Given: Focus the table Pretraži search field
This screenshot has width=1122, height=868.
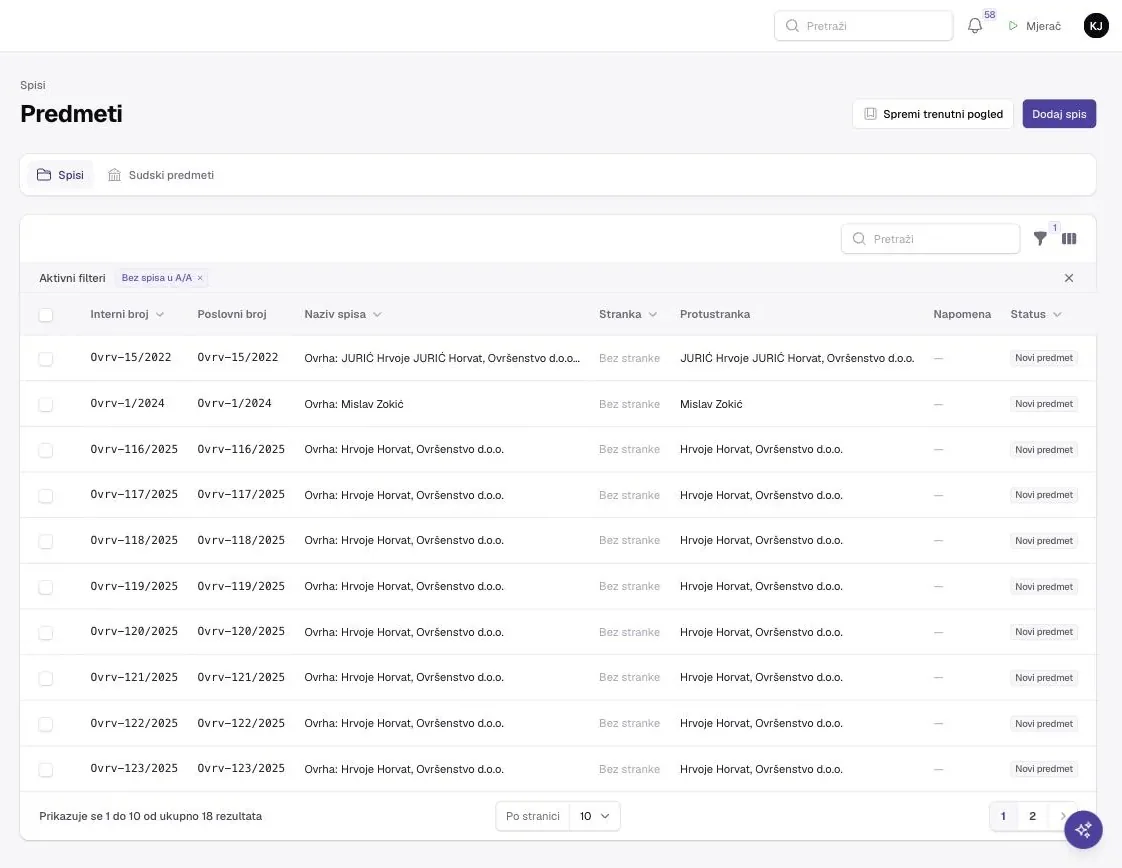Looking at the screenshot, I should (930, 238).
